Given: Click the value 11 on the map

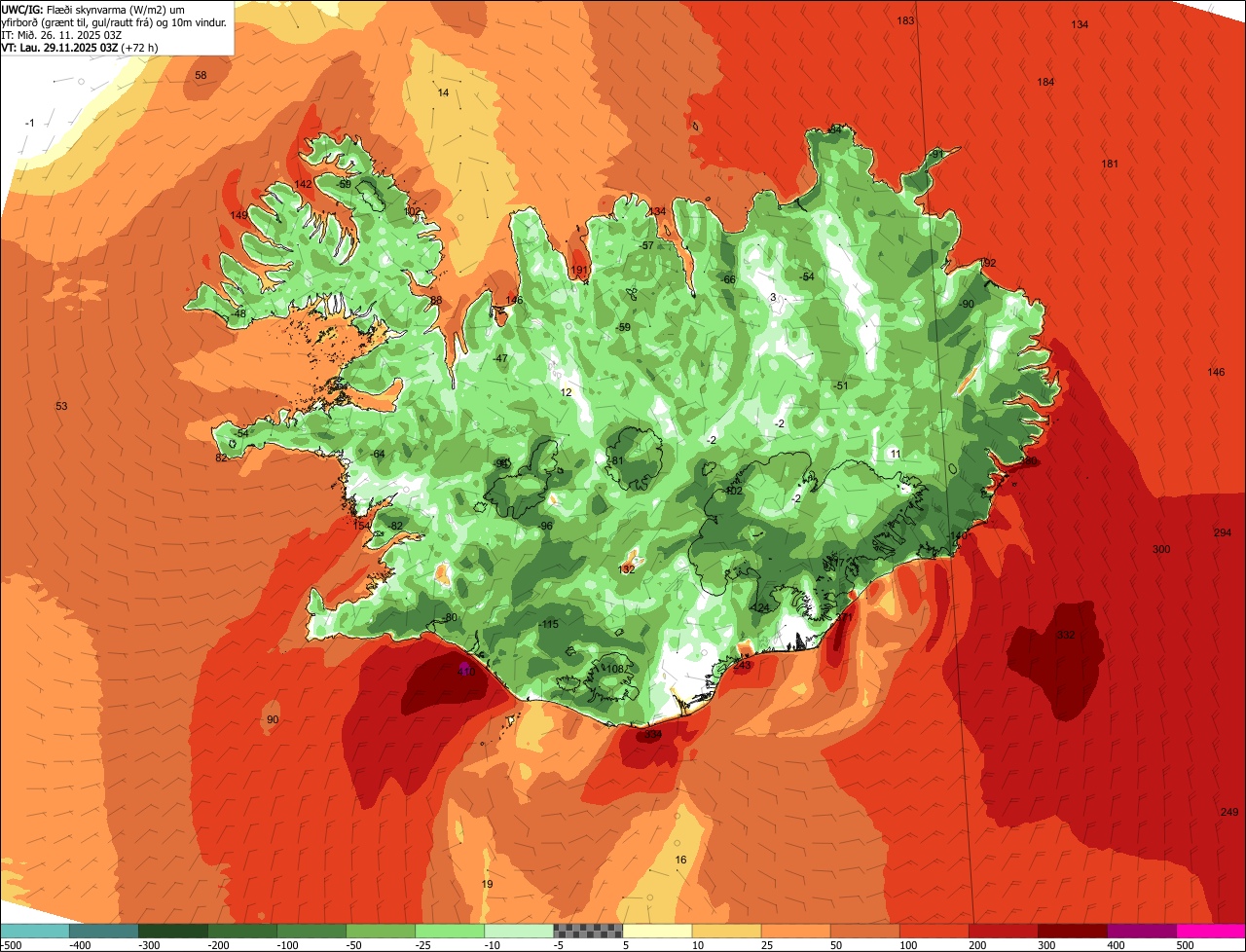Looking at the screenshot, I should (x=896, y=454).
